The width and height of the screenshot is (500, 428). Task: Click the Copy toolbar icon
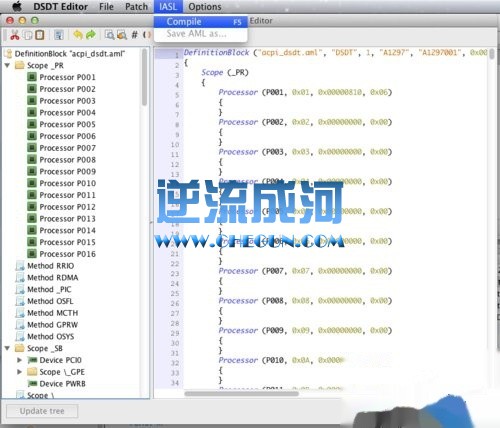27,35
